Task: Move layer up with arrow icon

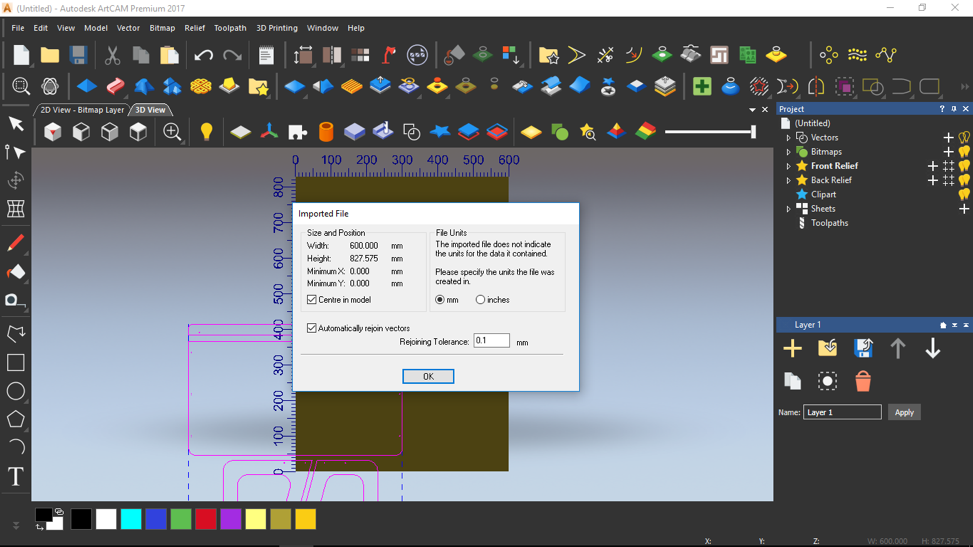Action: tap(898, 348)
